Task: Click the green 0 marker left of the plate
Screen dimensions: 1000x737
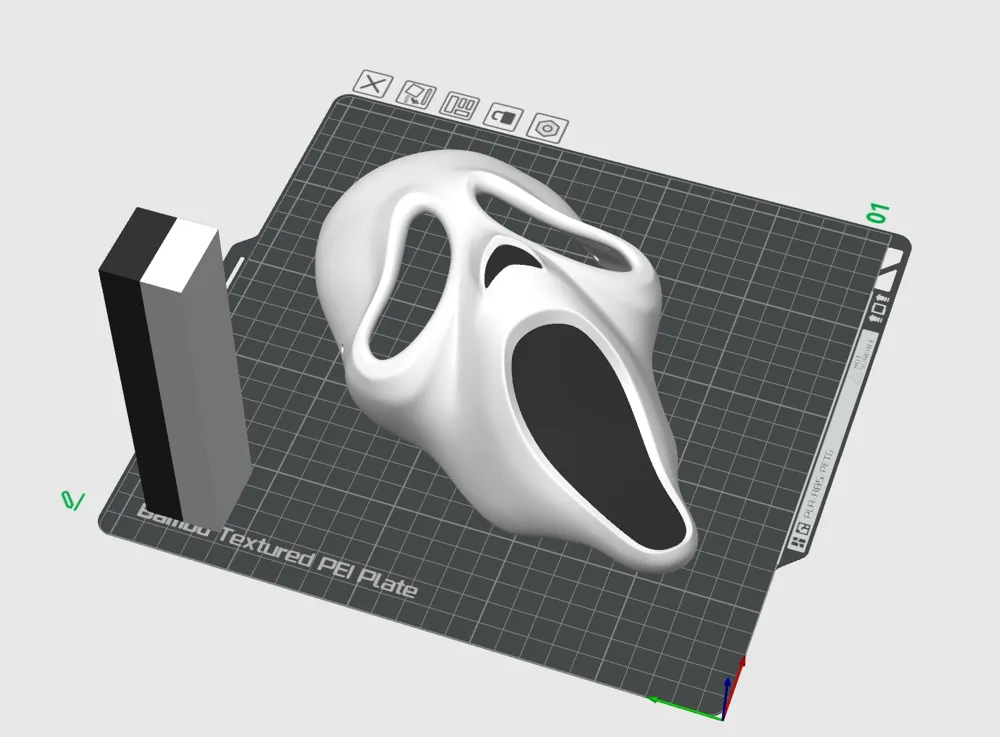Action: tap(70, 500)
